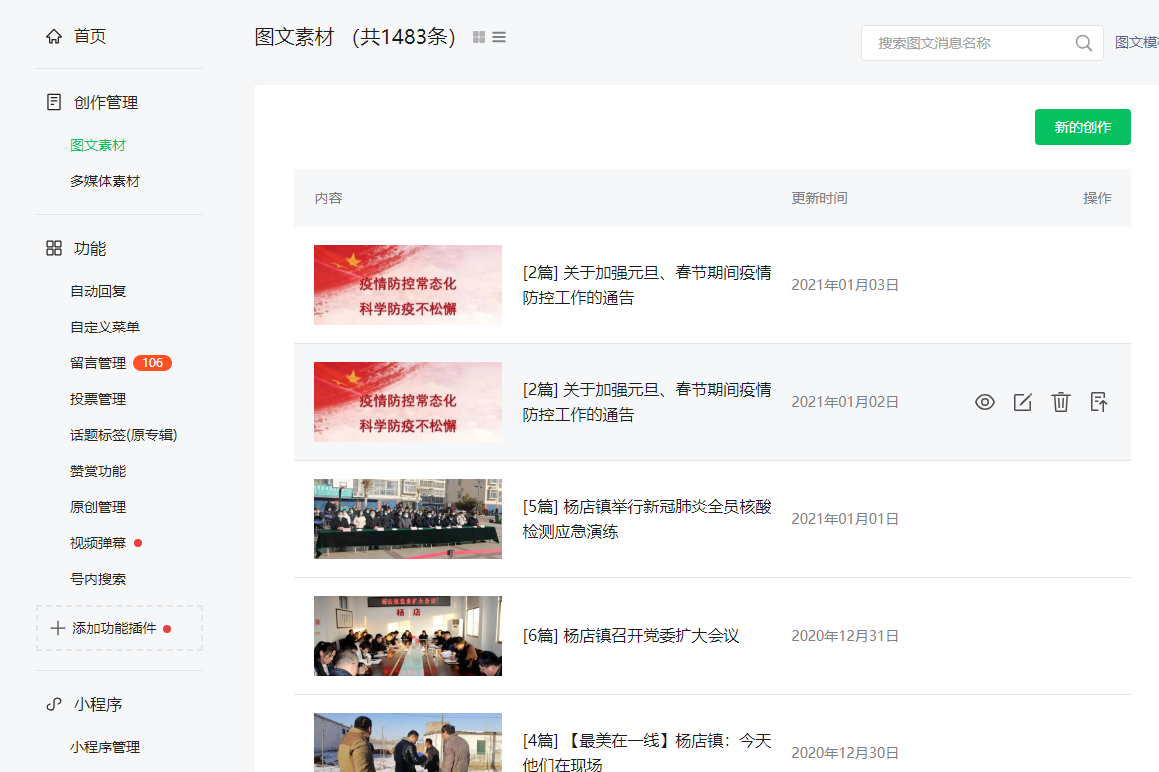Open the 核酸检测应急演练 article thumbnail
This screenshot has height=772, width=1159.
(408, 518)
